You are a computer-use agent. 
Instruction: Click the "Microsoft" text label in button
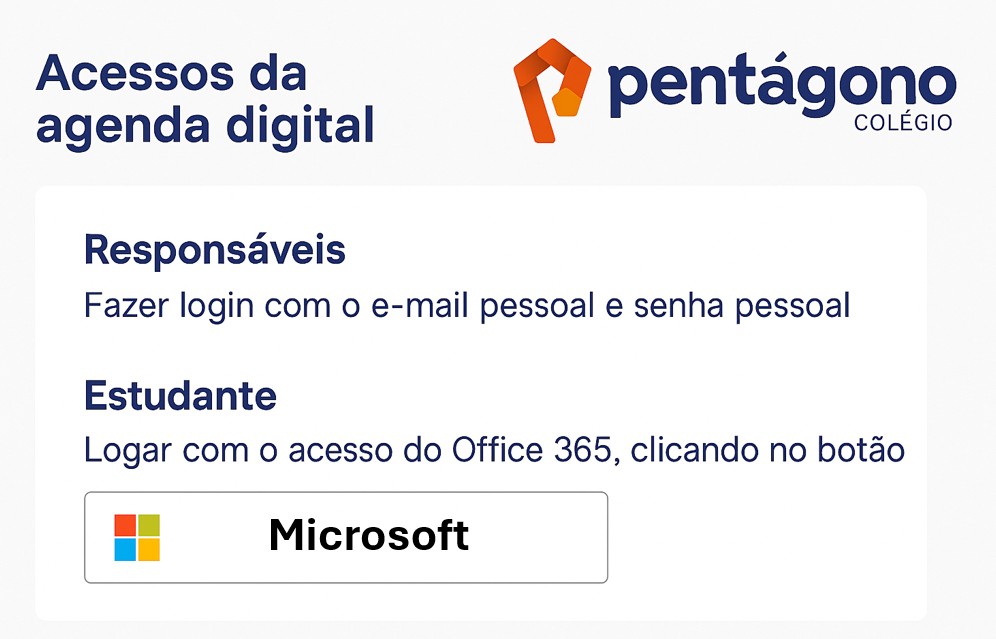coord(369,536)
